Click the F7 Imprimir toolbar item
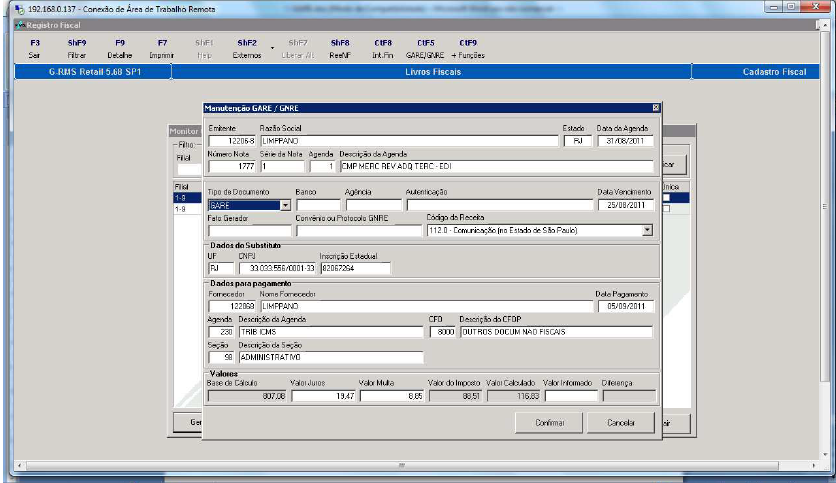 [x=162, y=49]
